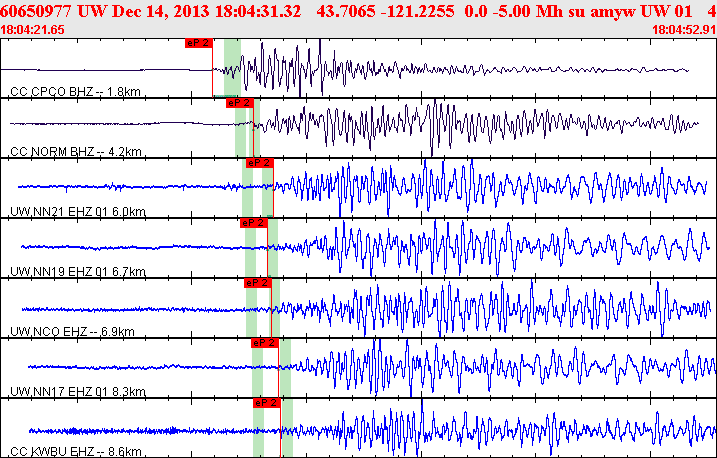
Task: Click the eP 2 pick flag on CPCO trace
Action: tap(199, 43)
